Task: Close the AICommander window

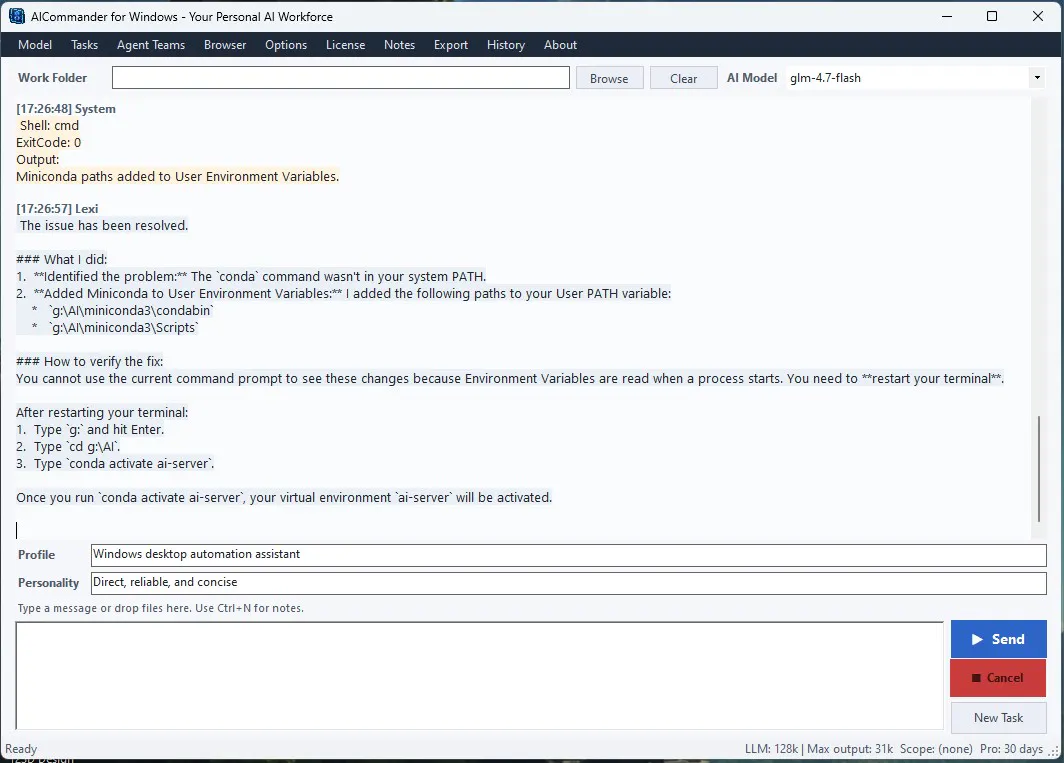Action: pyautogui.click(x=1038, y=16)
